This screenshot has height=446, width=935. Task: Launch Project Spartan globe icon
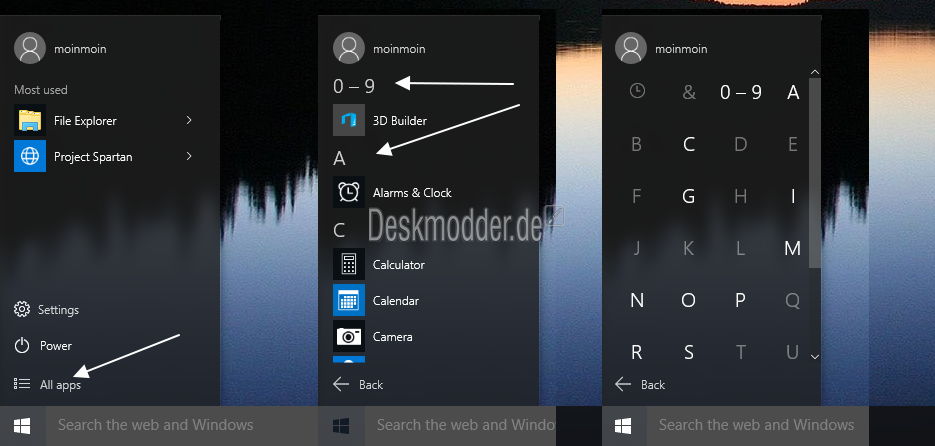30,156
